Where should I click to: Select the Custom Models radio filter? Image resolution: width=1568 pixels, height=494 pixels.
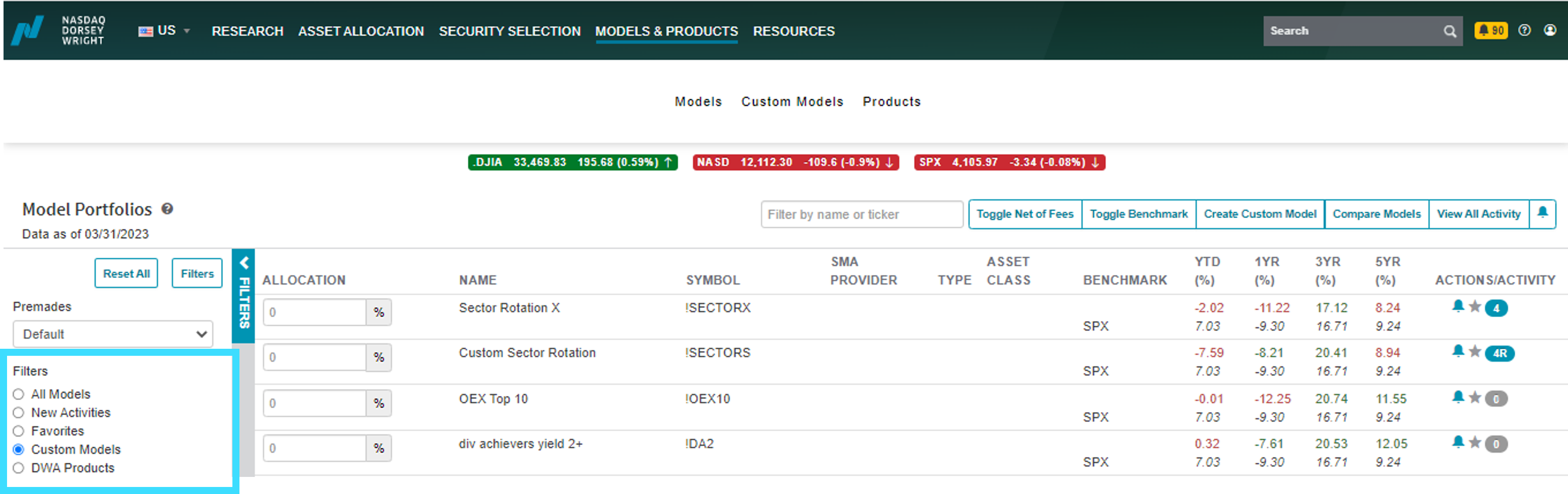[18, 450]
